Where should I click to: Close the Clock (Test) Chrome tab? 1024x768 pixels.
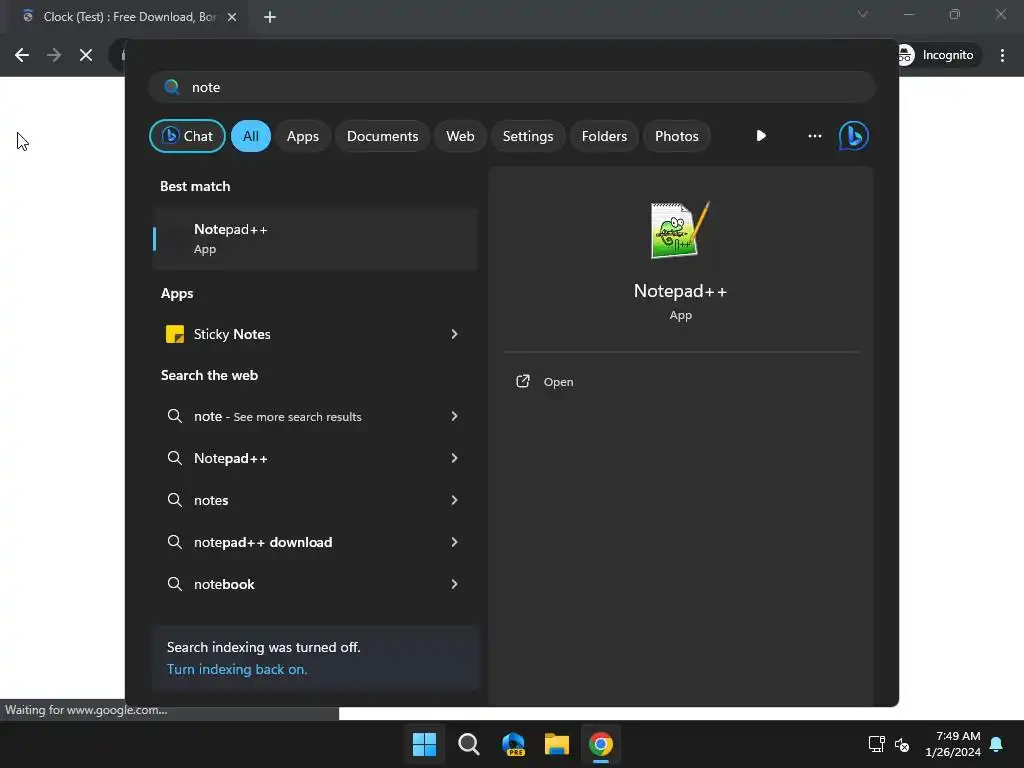pyautogui.click(x=232, y=17)
